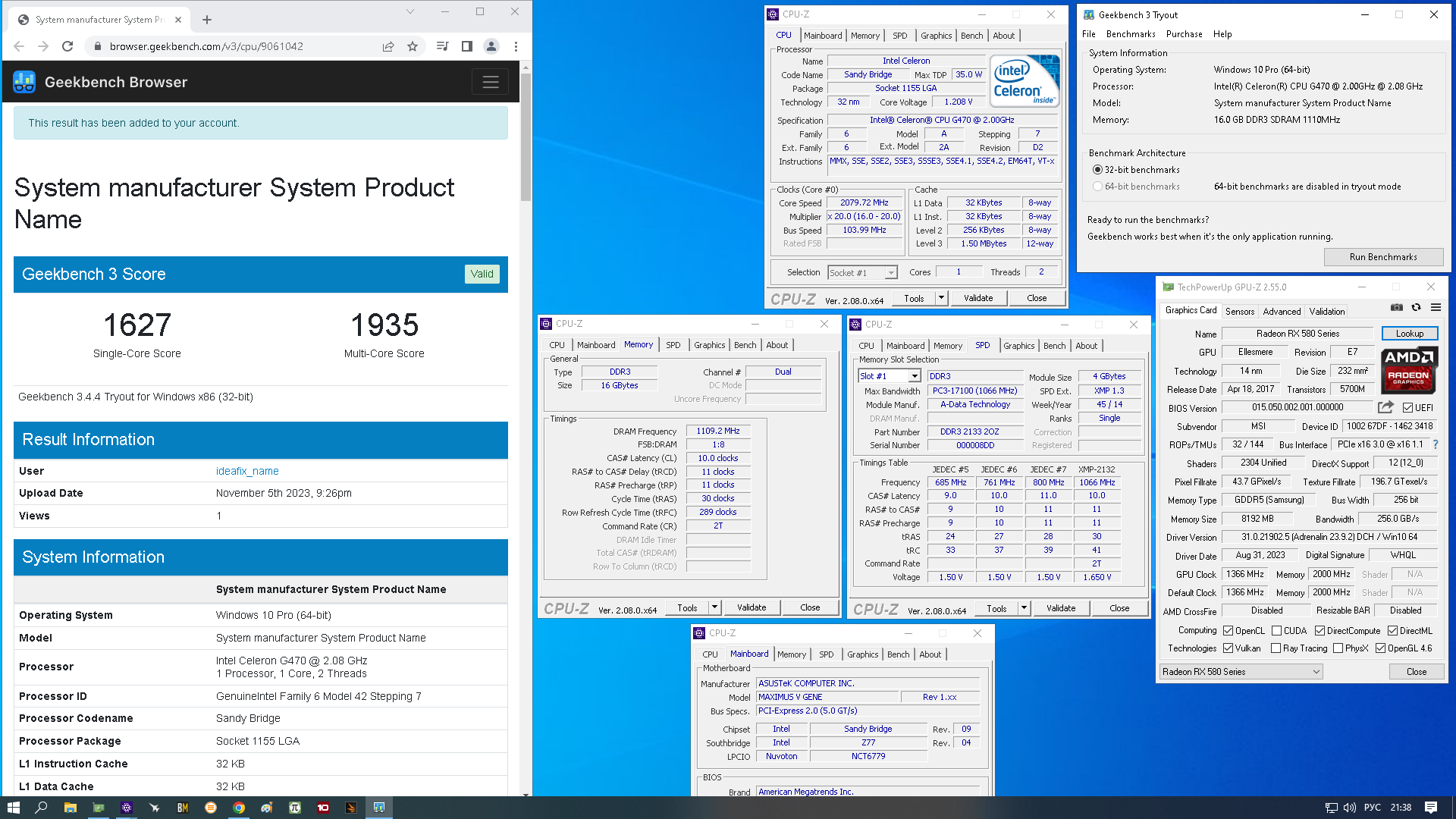The image size is (1456, 819).
Task: Toggle the DirectML checkbox
Action: [x=1392, y=631]
